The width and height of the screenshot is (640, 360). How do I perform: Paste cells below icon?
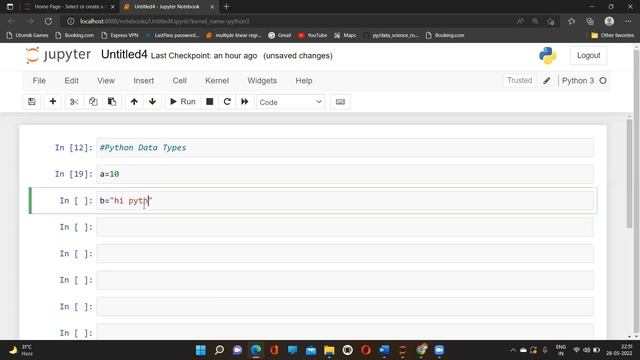(112, 102)
